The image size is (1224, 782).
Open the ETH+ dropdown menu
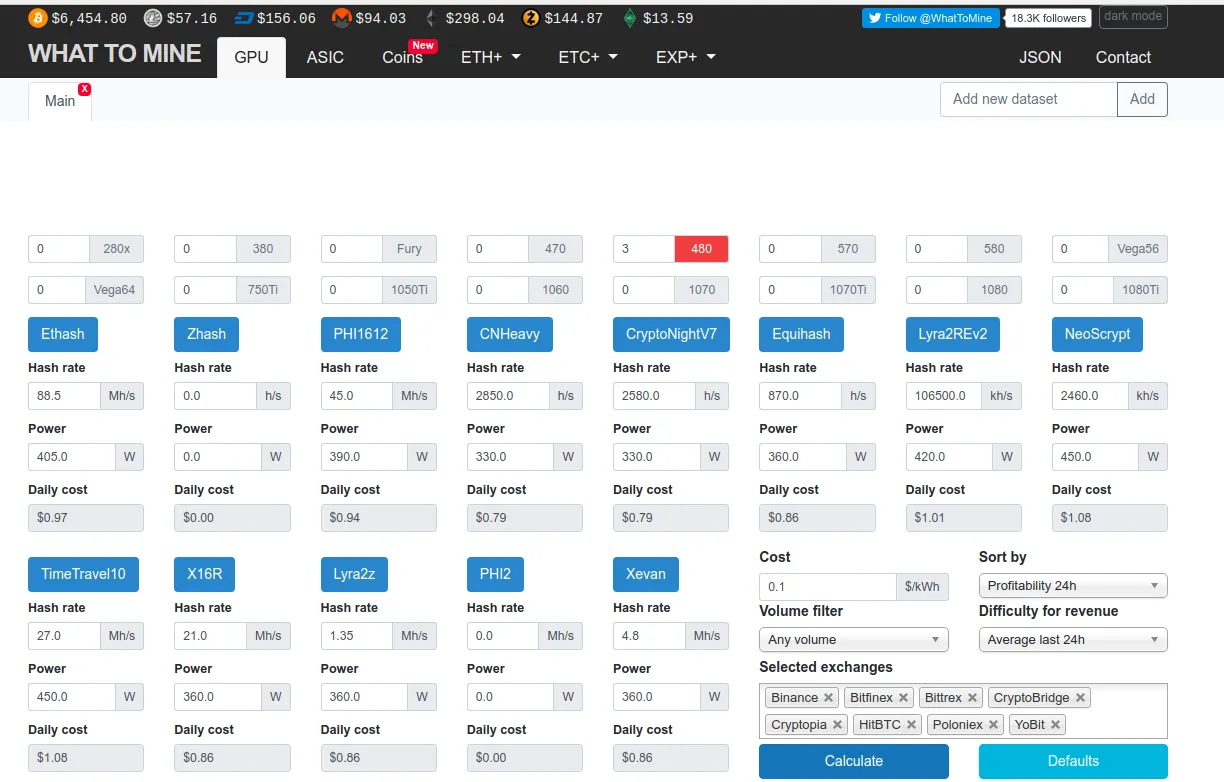pos(491,57)
